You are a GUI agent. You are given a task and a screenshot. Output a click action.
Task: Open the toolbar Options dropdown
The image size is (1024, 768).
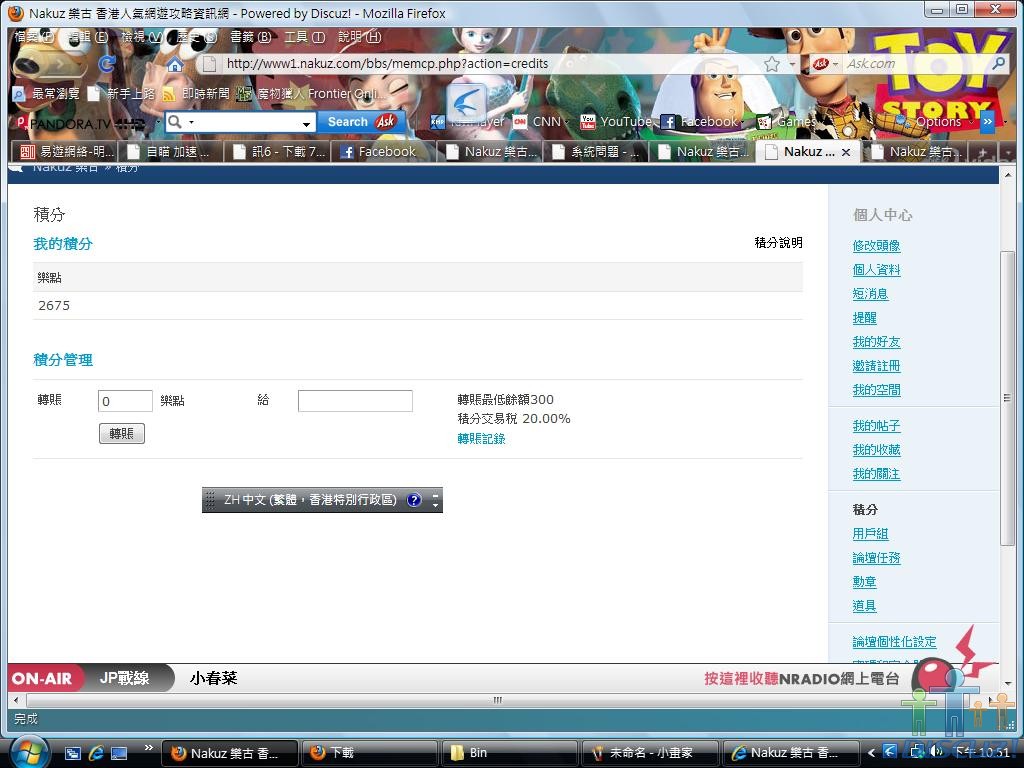click(937, 122)
